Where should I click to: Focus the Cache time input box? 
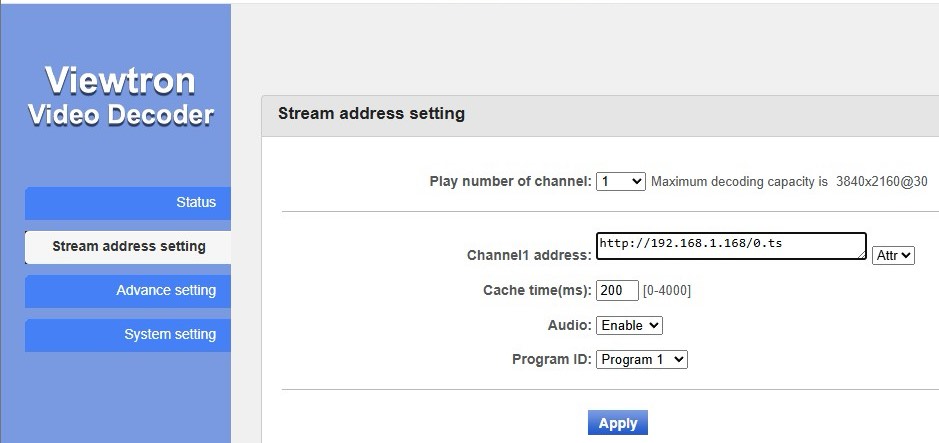(x=617, y=291)
